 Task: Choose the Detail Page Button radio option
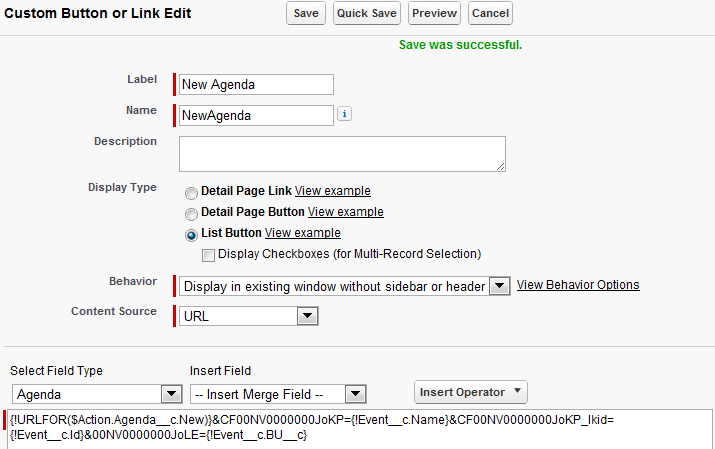pos(191,214)
